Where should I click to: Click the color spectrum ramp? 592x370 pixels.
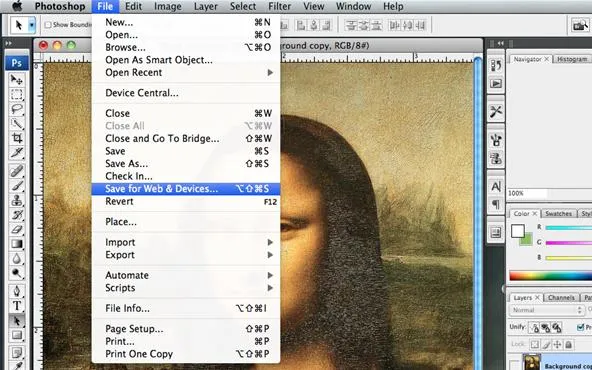550,276
